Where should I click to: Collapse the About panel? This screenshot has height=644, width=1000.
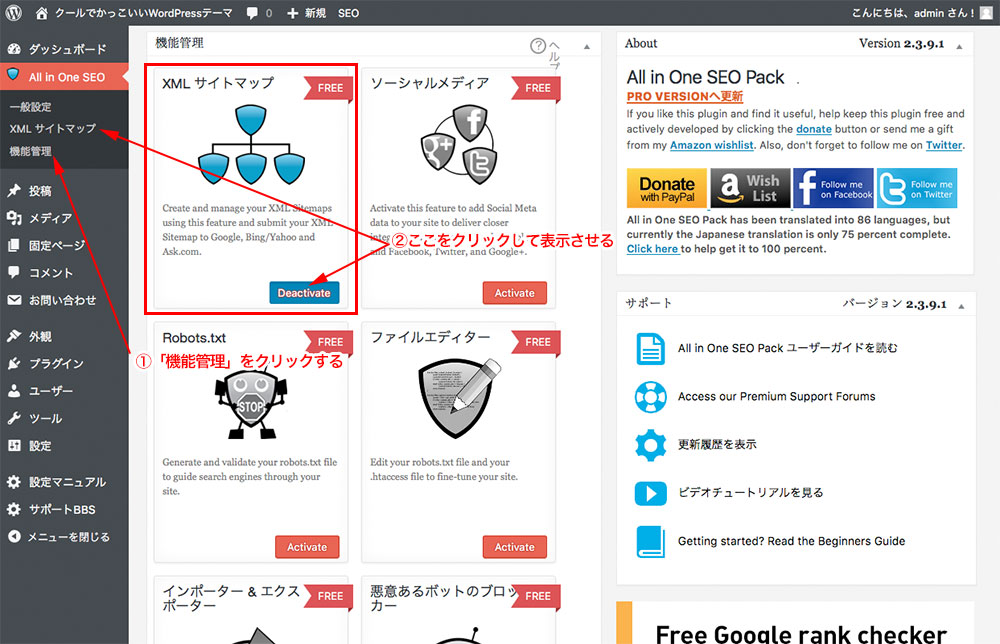point(959,47)
